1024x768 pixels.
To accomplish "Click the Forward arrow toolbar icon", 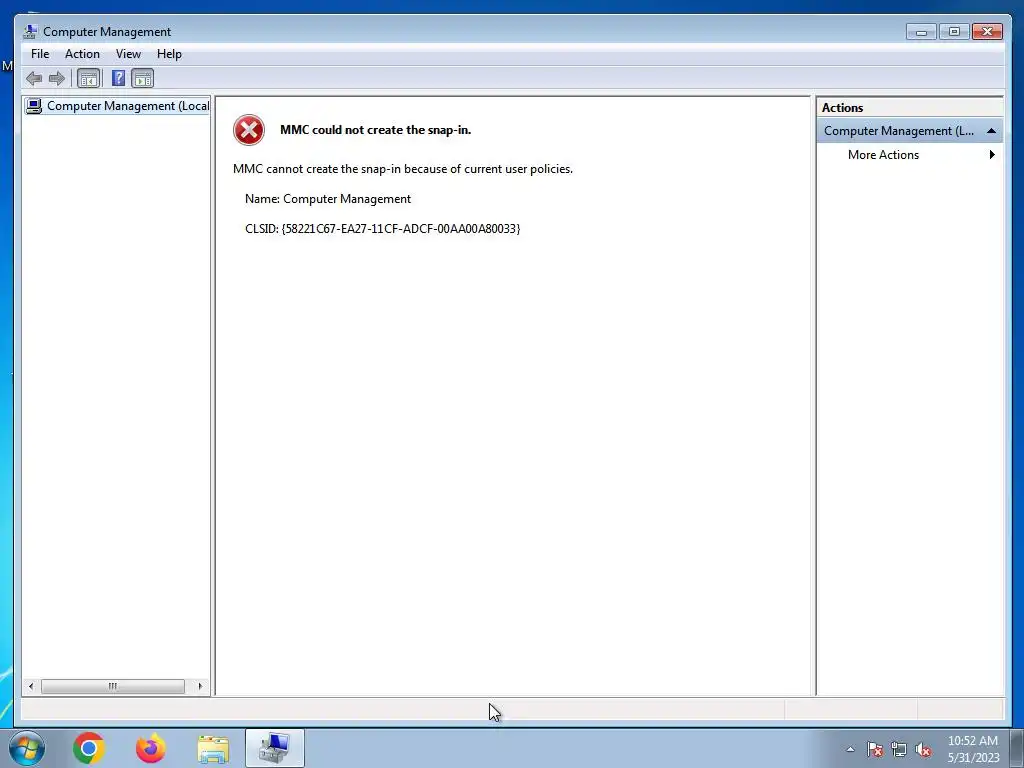I will point(57,79).
